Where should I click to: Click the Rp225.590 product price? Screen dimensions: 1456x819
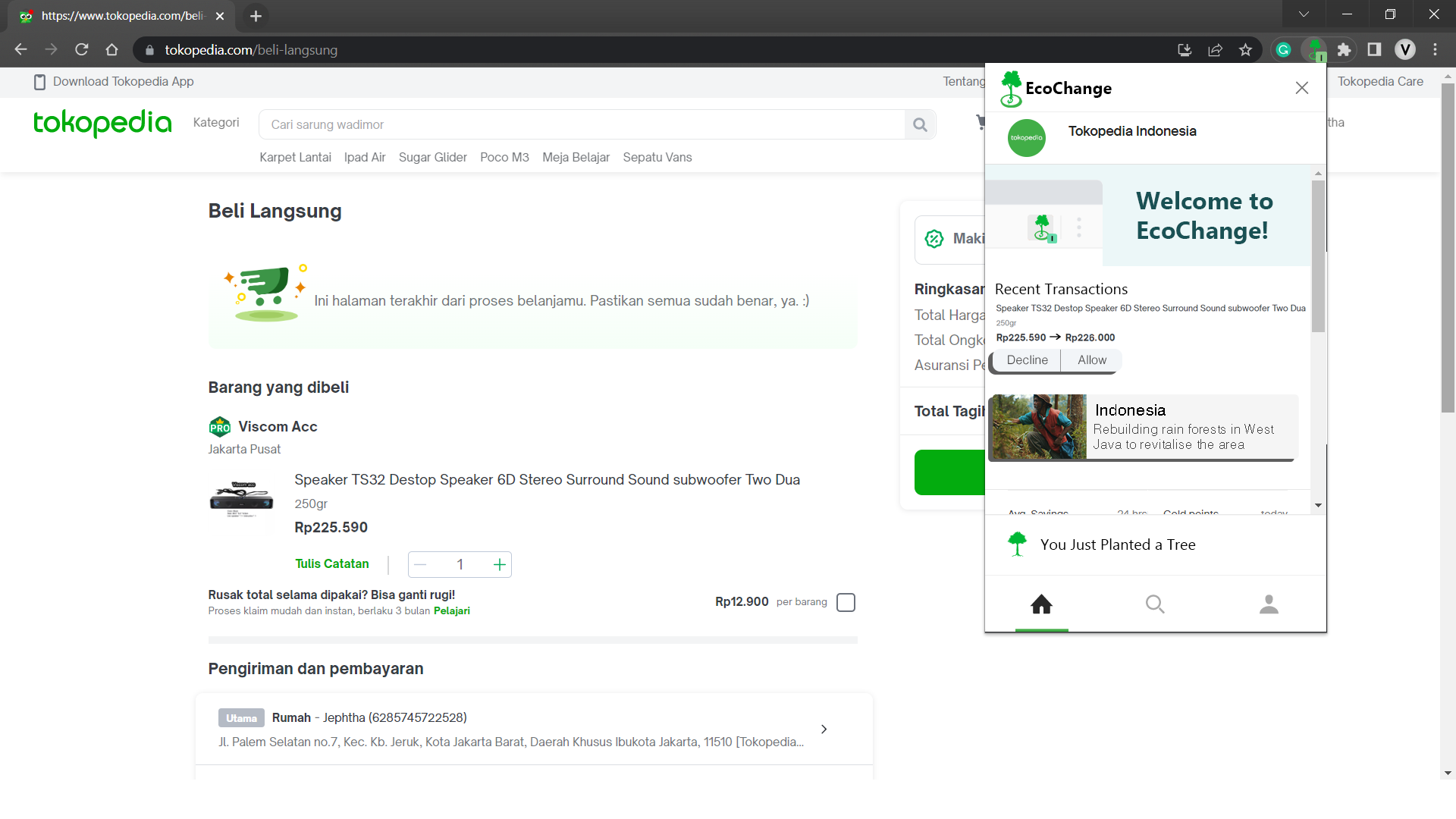(331, 528)
